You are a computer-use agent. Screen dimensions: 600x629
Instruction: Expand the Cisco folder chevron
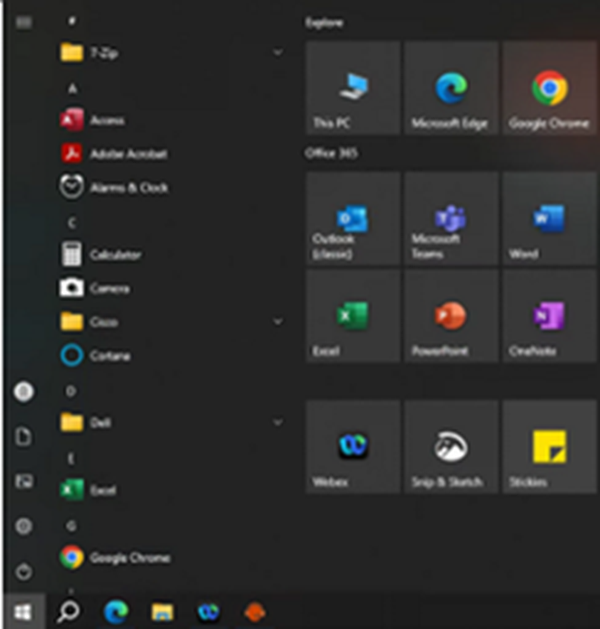pos(278,322)
